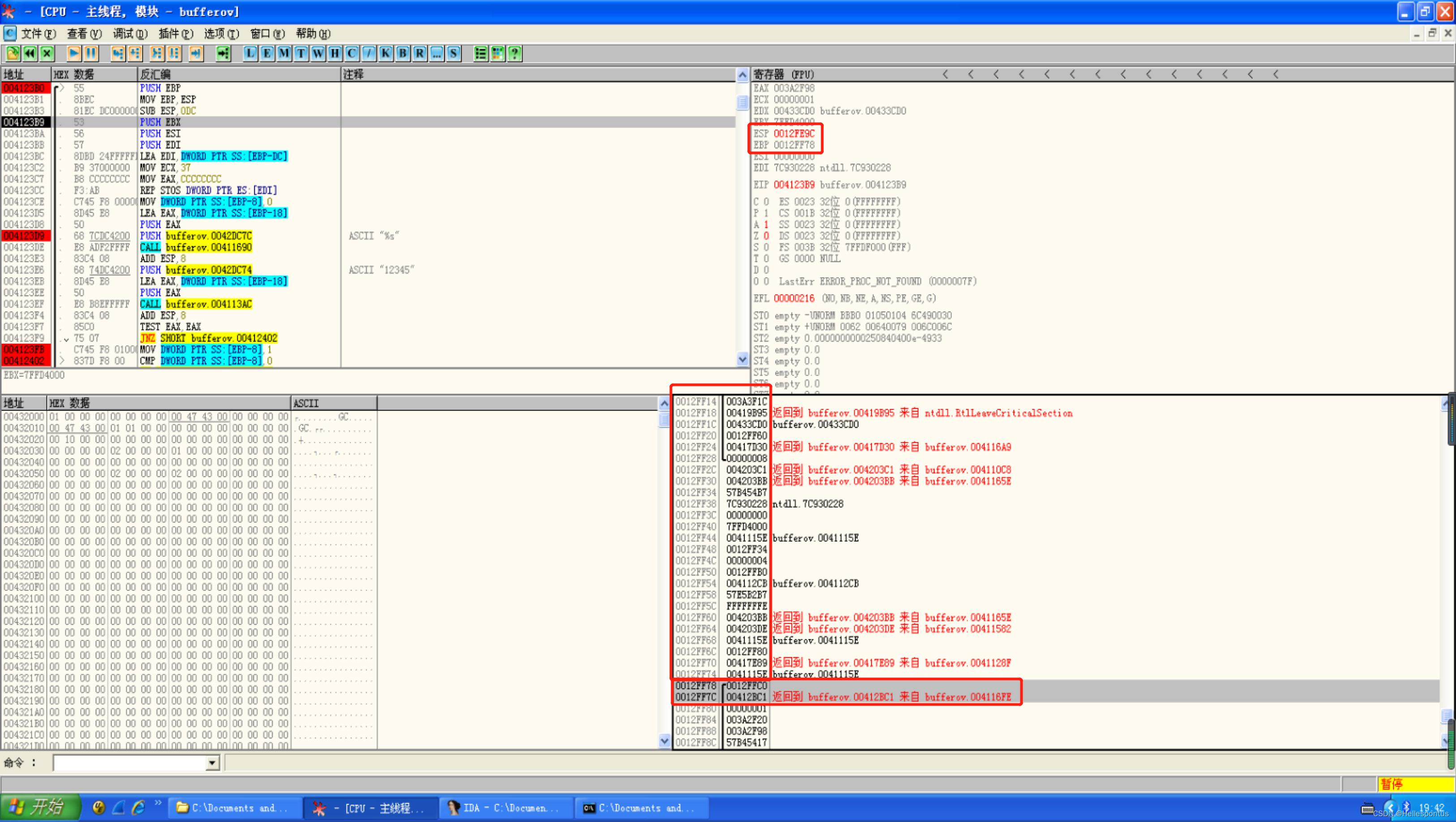1456x822 pixels.
Task: Click the green question mark Help icon
Action: (x=514, y=53)
